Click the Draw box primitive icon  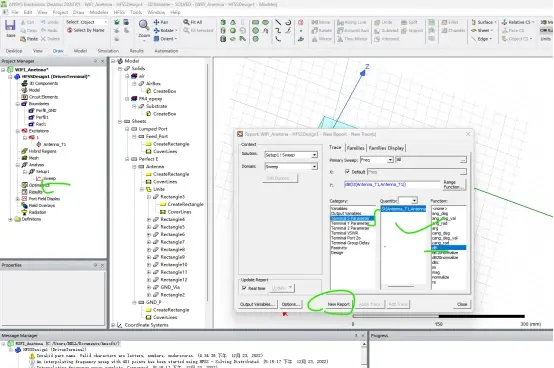click(x=223, y=22)
